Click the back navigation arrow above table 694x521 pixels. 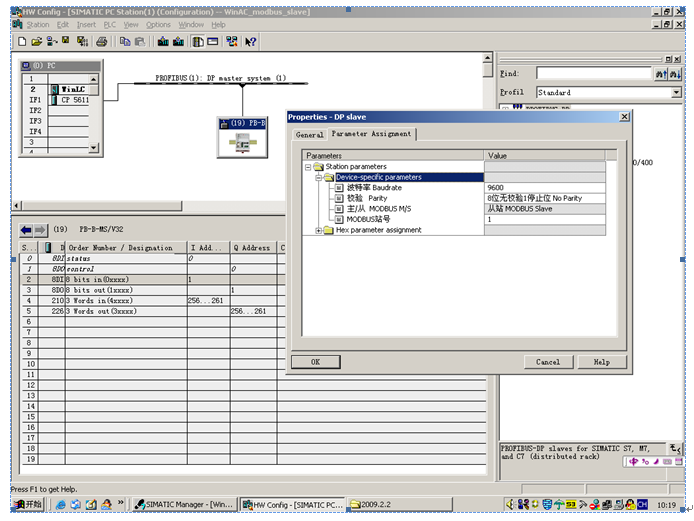coord(26,229)
